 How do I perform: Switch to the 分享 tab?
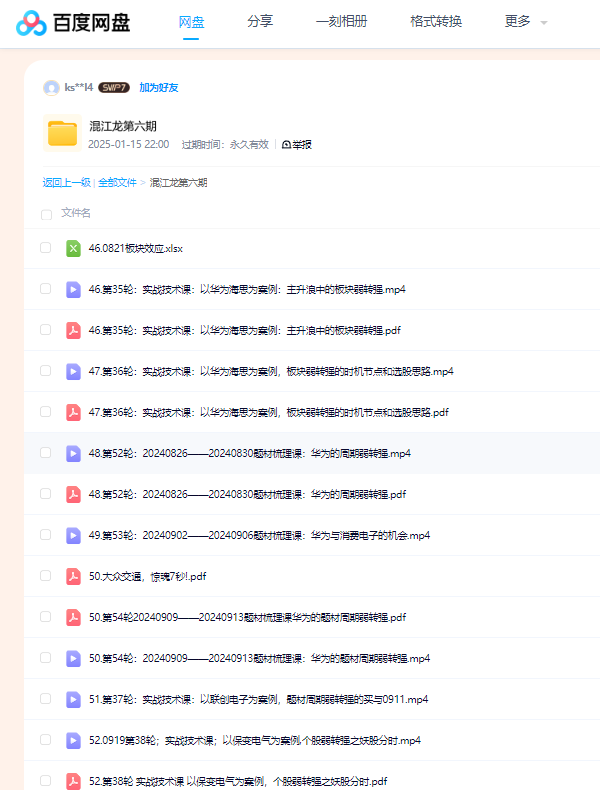pos(260,22)
